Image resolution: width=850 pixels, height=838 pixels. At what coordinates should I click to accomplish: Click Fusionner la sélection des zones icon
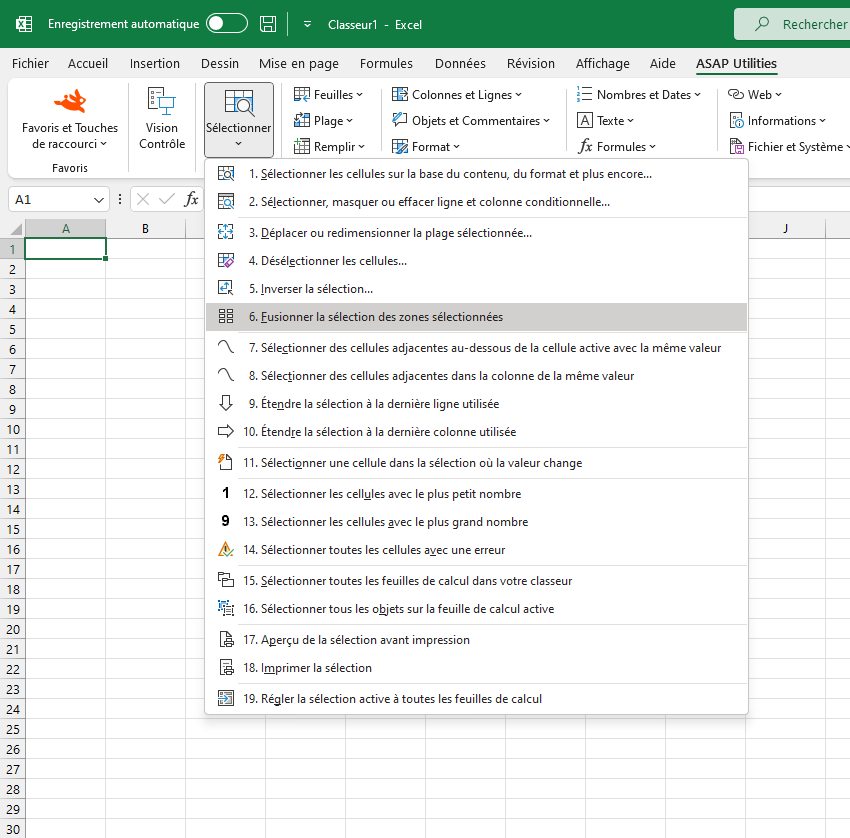click(x=226, y=316)
